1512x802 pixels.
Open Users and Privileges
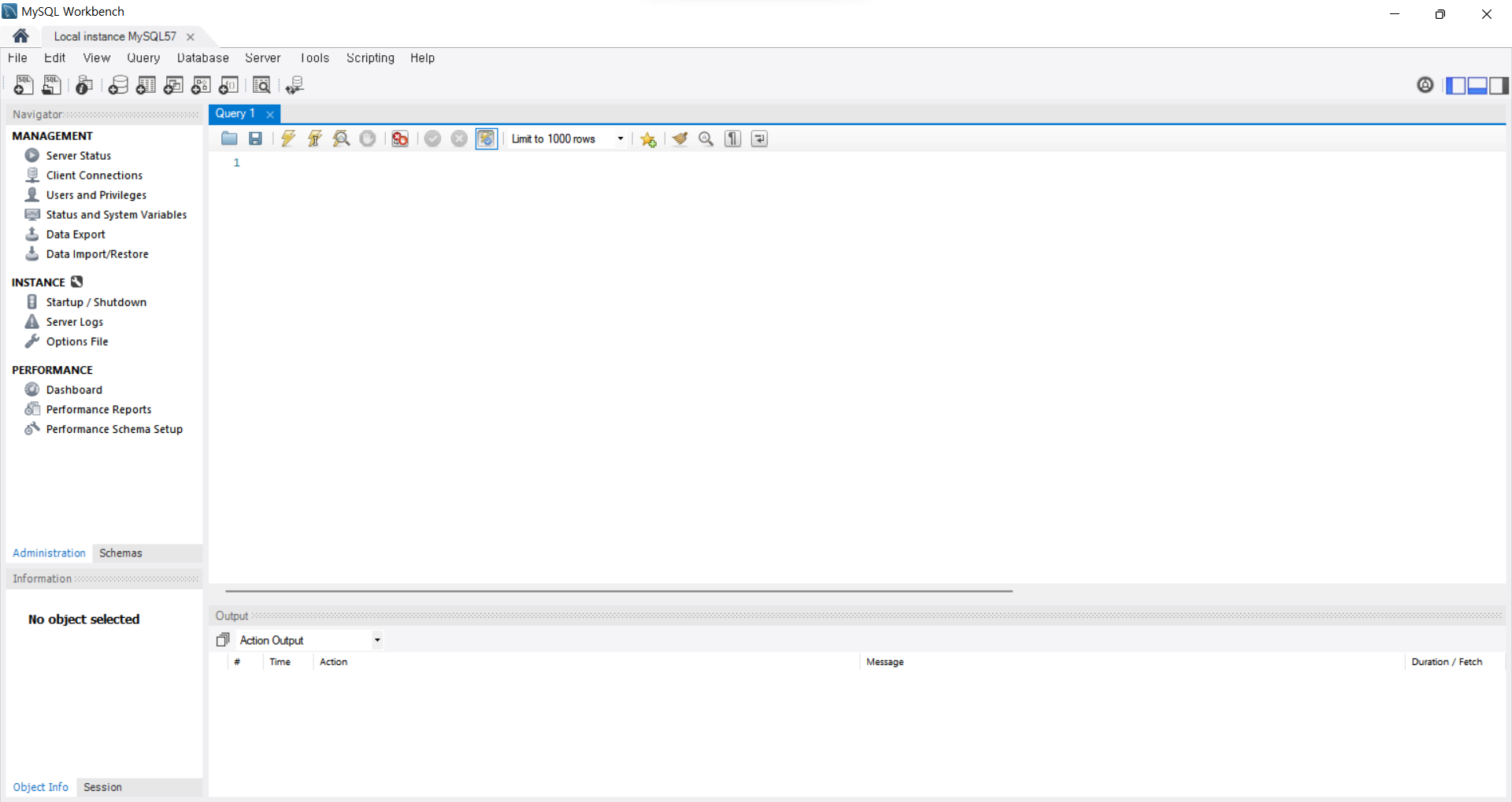(96, 195)
